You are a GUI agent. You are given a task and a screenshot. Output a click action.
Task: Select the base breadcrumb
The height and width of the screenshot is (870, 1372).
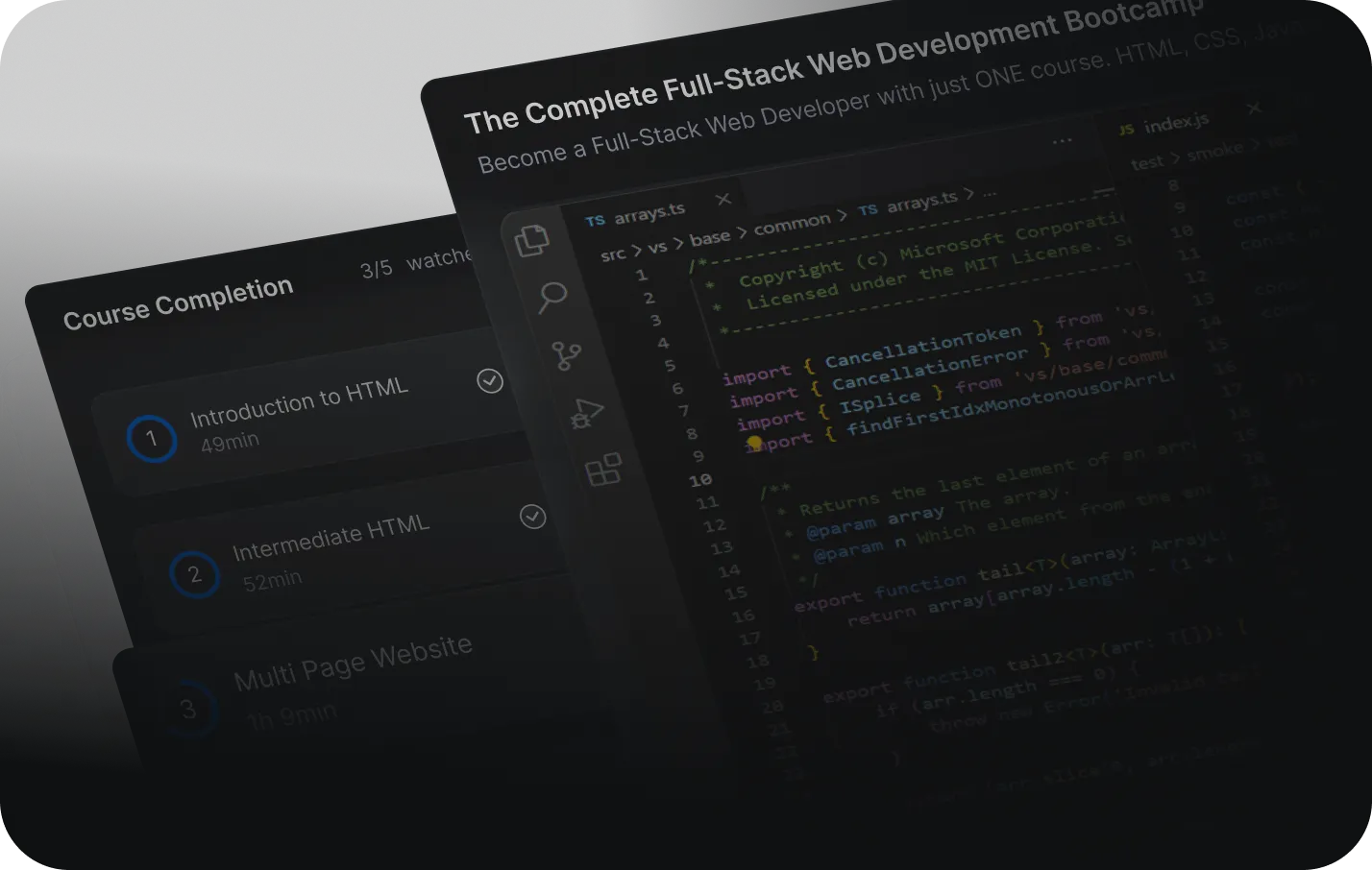(x=710, y=237)
